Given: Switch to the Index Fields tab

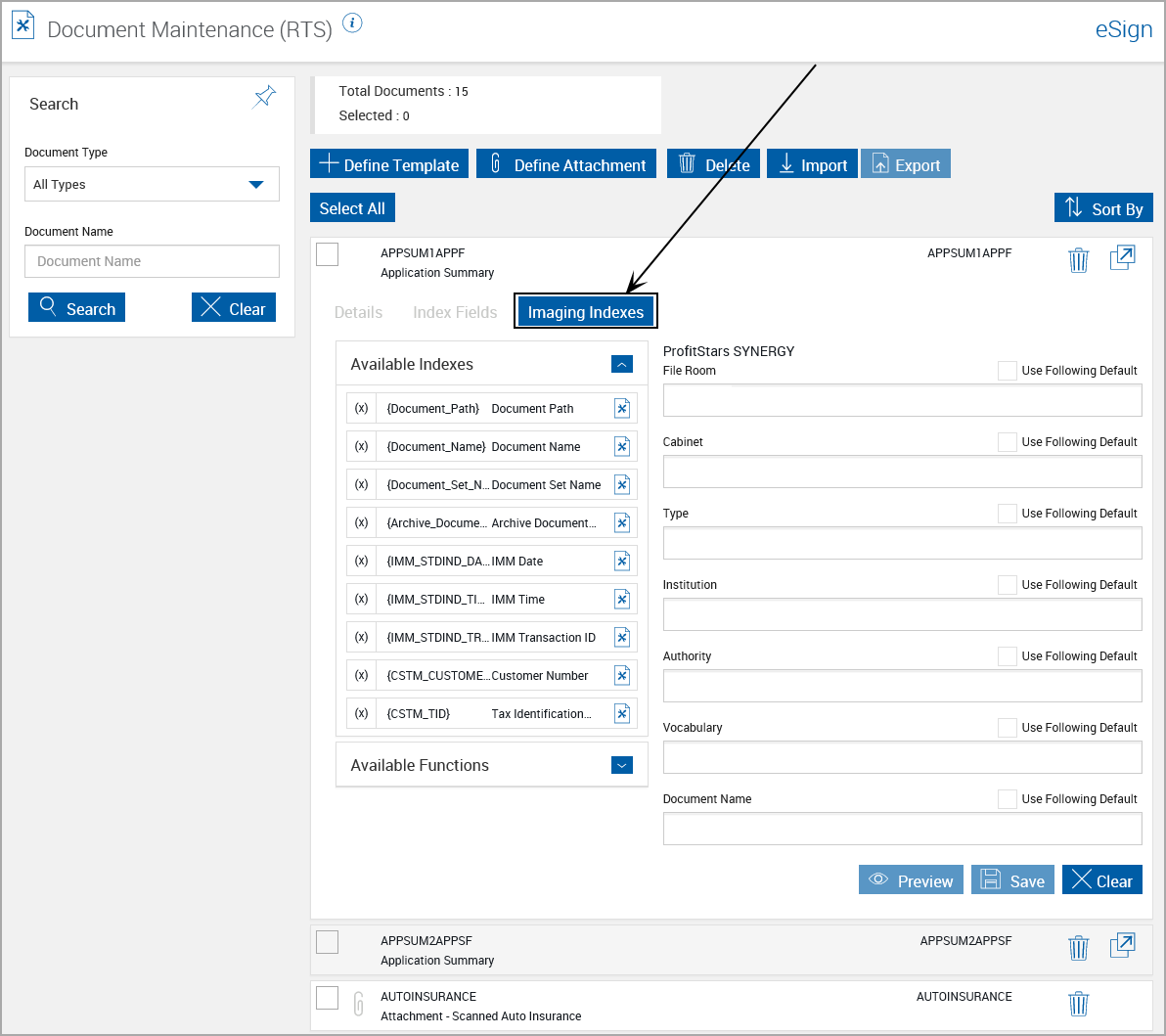Looking at the screenshot, I should pyautogui.click(x=455, y=312).
